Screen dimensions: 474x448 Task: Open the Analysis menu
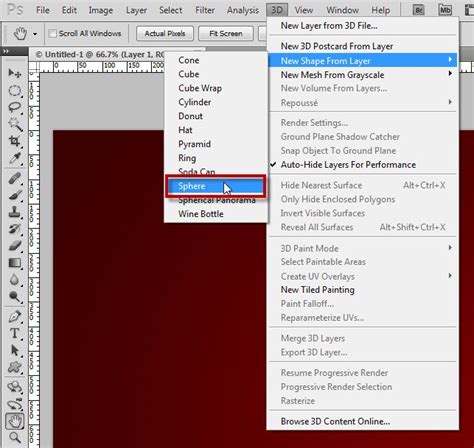[x=243, y=10]
